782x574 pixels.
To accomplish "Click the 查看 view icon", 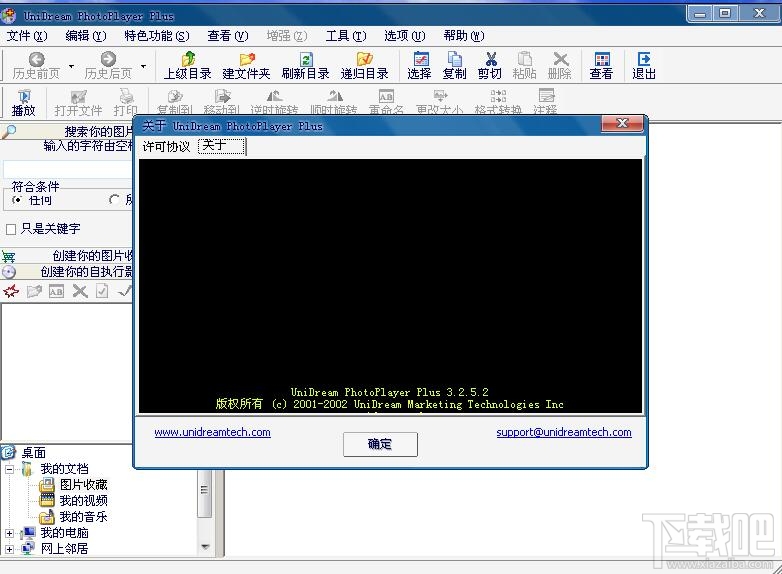I will (x=602, y=59).
